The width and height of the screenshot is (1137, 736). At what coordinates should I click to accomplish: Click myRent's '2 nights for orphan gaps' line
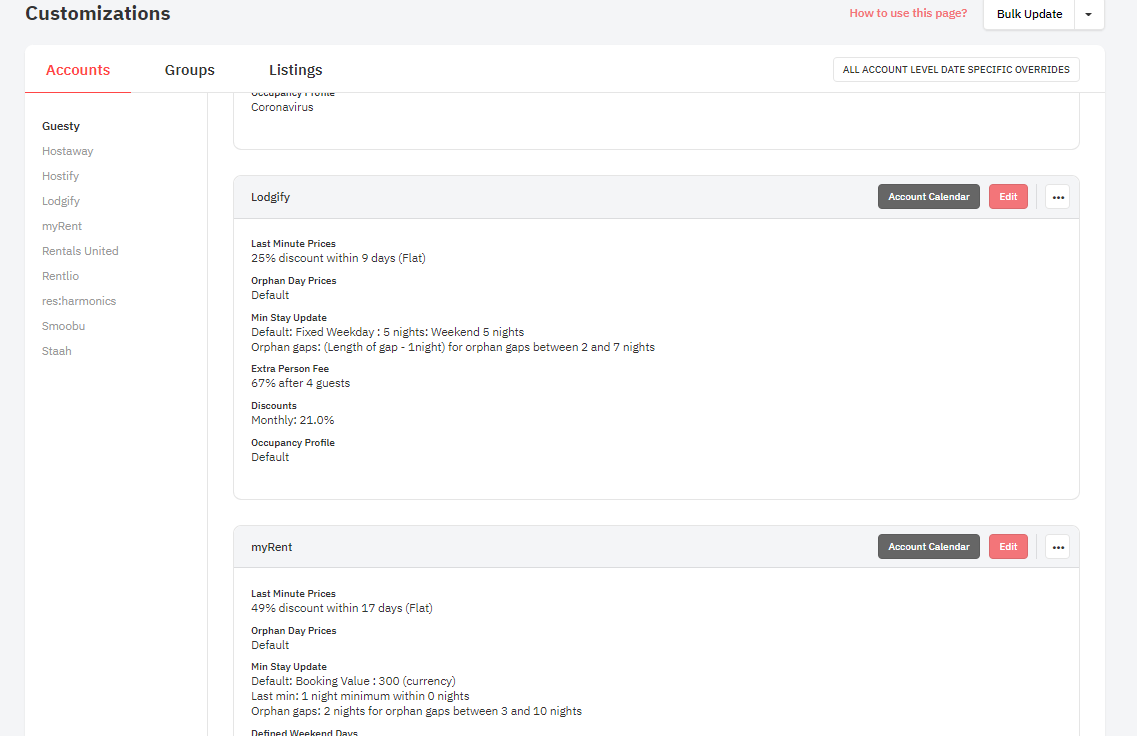click(416, 711)
